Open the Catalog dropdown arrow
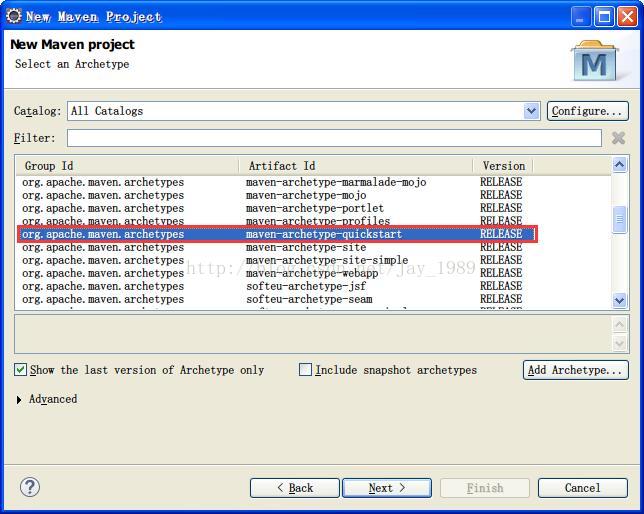The height and width of the screenshot is (514, 644). pos(531,111)
